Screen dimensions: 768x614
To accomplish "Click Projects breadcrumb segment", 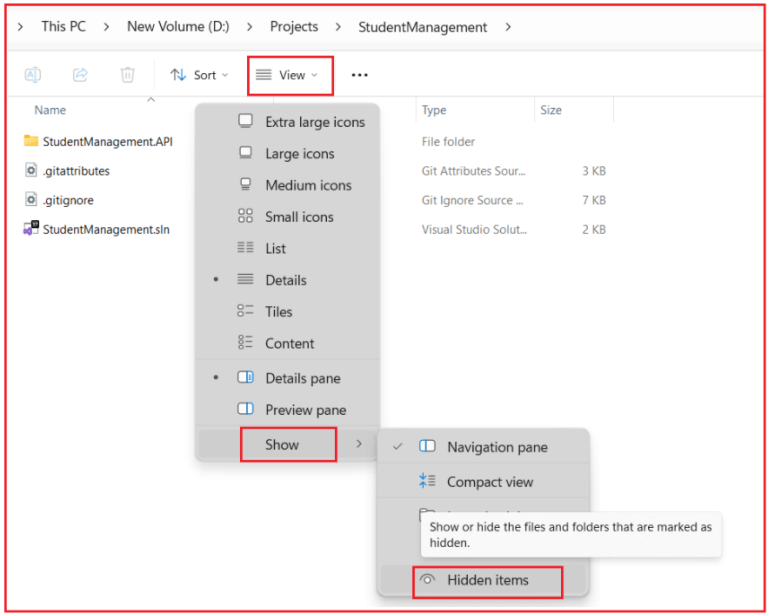I will (x=294, y=26).
